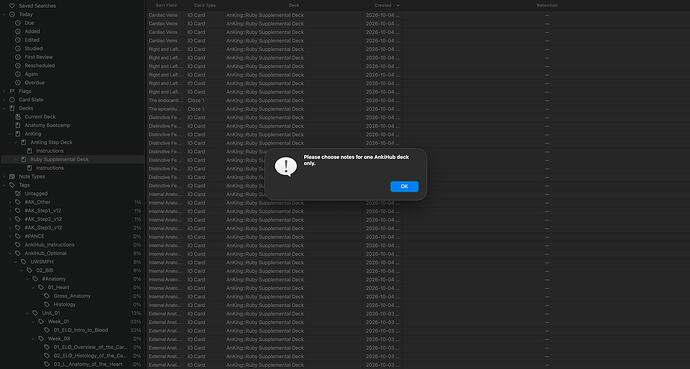Select the AnkiHub_Instructions tag
Image resolution: width=690 pixels, height=369 pixels.
click(49, 245)
